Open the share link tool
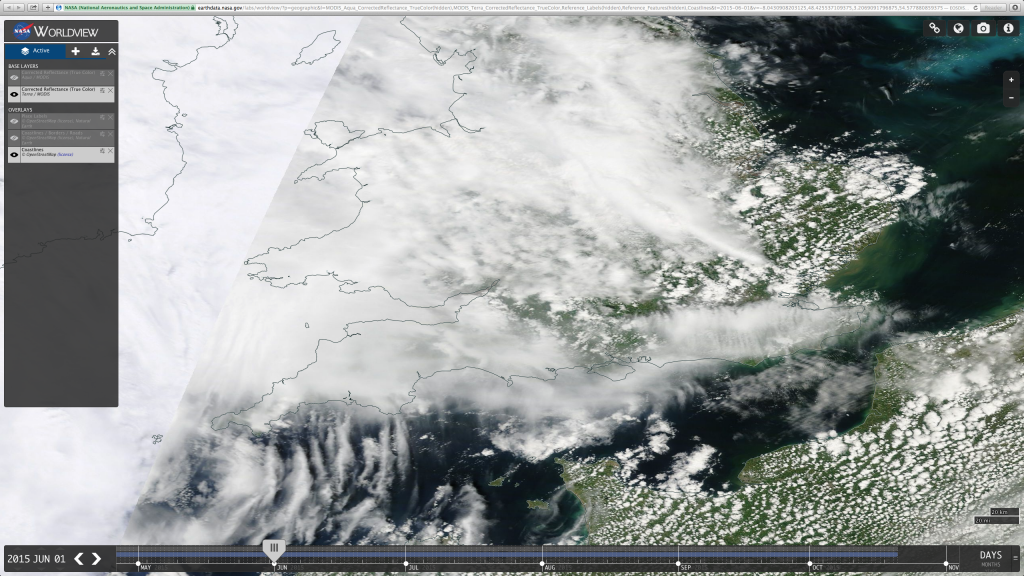The image size is (1024, 576). coord(935,28)
